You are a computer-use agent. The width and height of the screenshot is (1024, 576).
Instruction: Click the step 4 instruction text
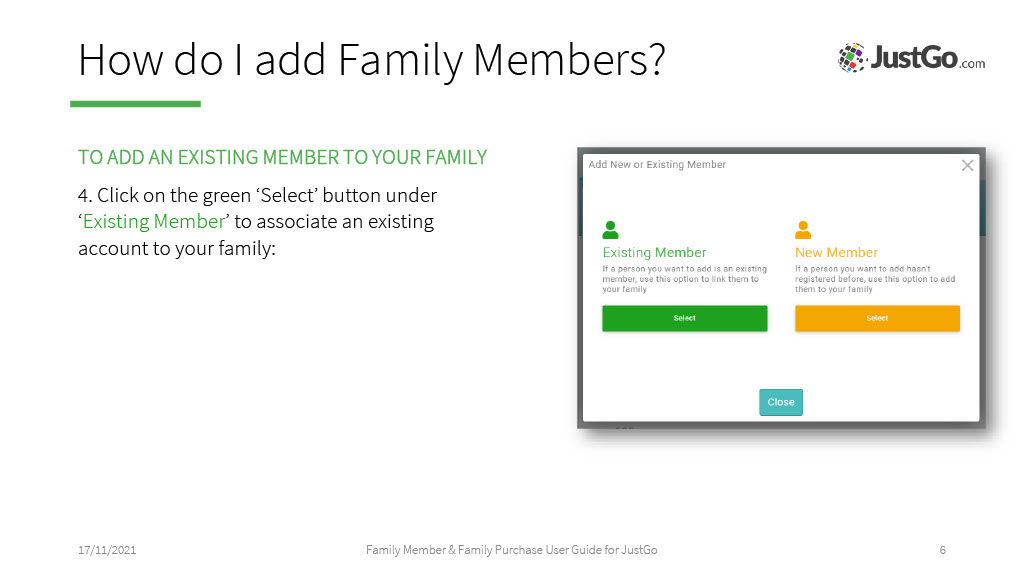click(x=257, y=221)
